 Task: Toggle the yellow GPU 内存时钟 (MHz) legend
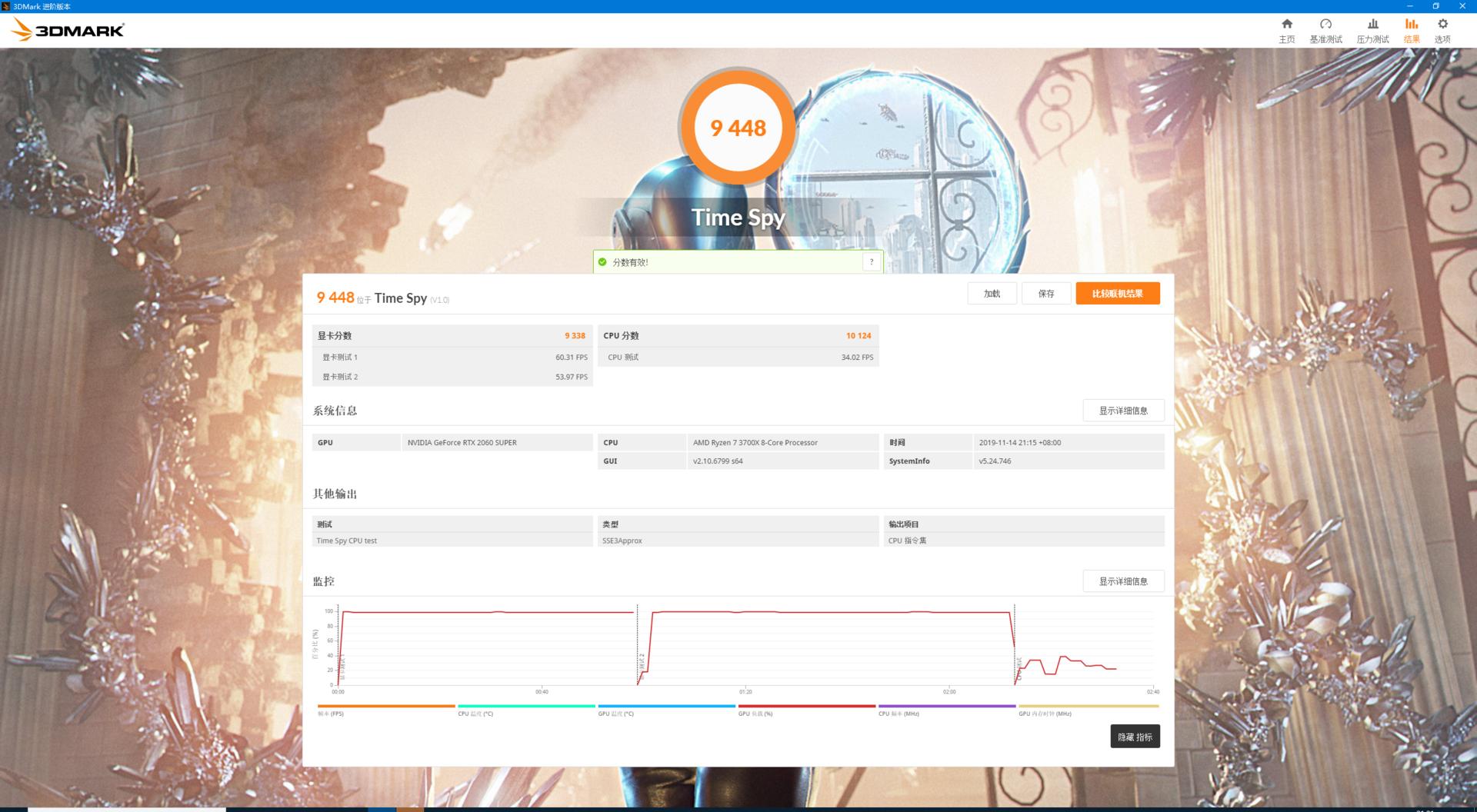[x=1089, y=710]
